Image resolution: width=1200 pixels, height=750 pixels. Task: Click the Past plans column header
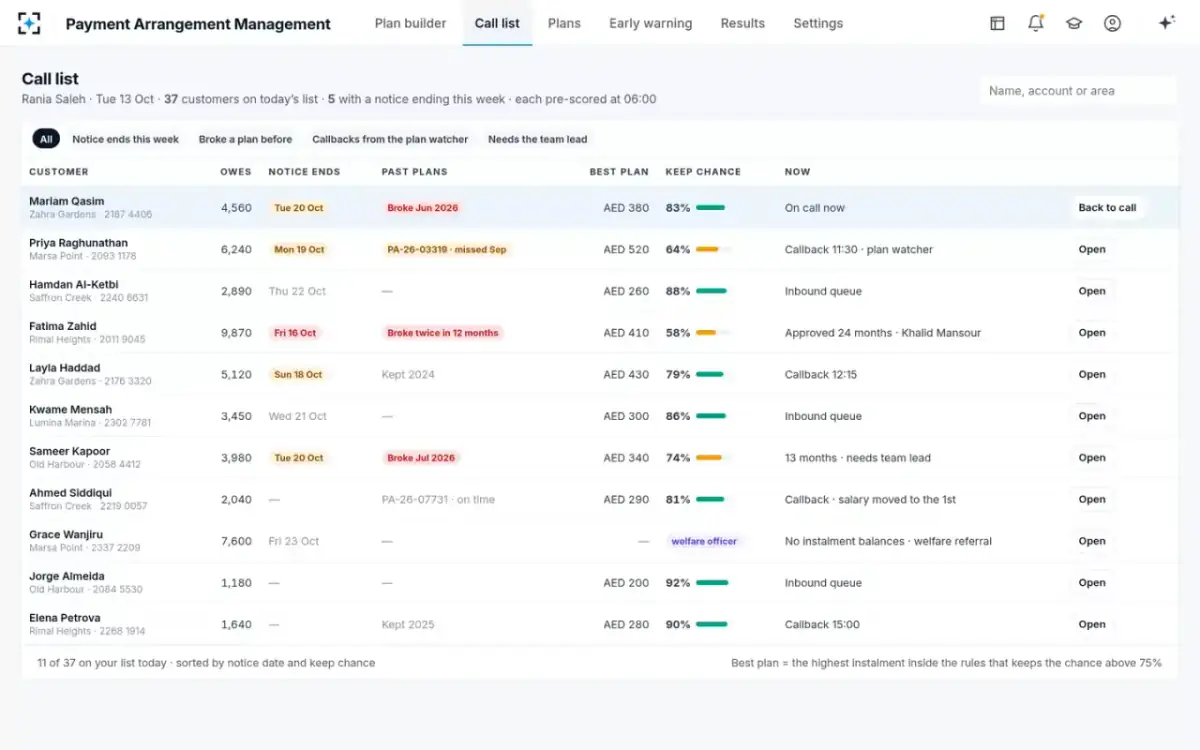(x=414, y=172)
